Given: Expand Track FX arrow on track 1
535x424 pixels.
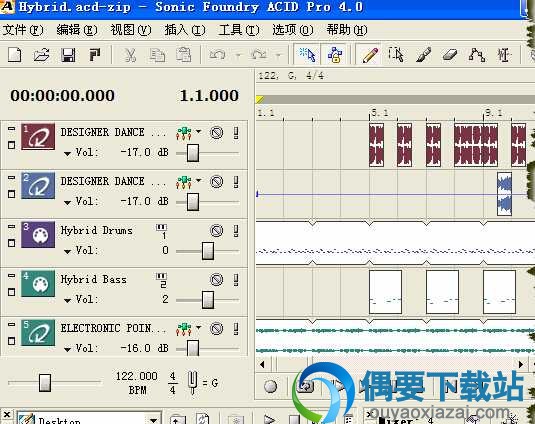Looking at the screenshot, I should 198,131.
